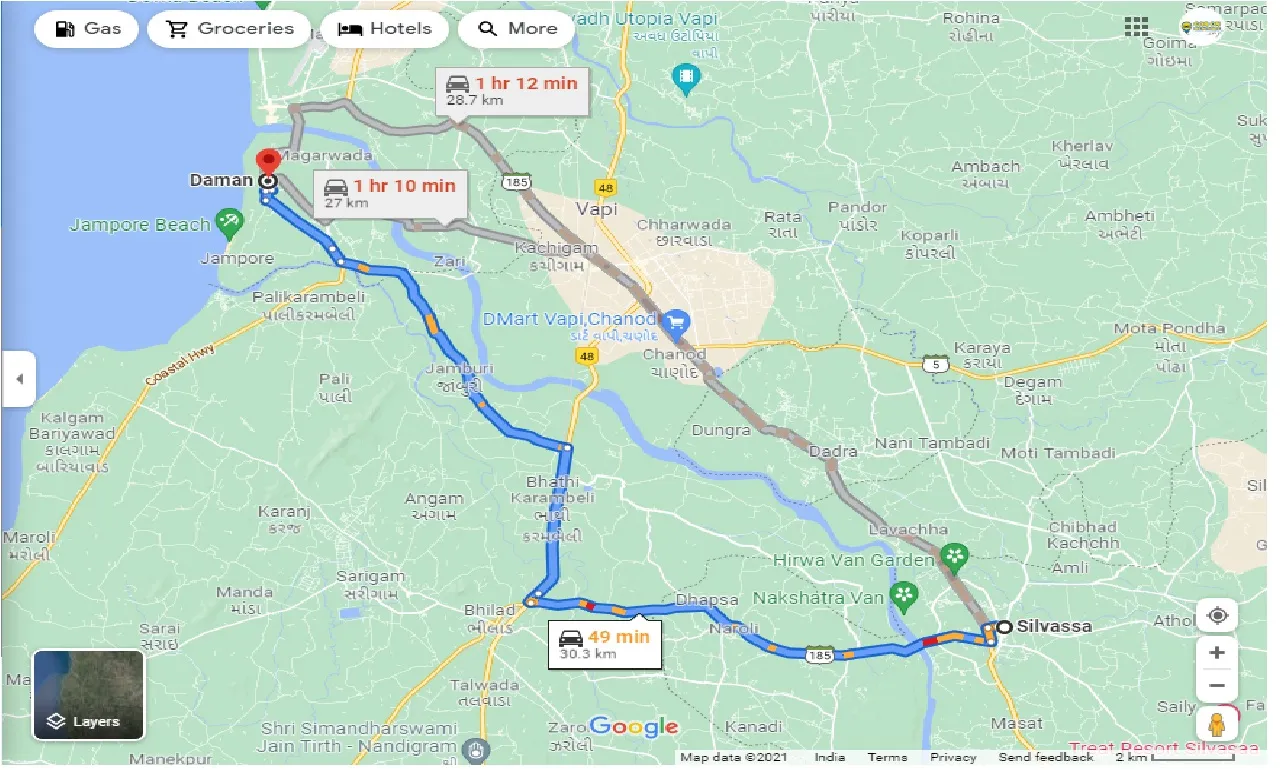Viewport: 1284px width, 770px height.
Task: Select the Gas filter chip
Action: pos(87,28)
